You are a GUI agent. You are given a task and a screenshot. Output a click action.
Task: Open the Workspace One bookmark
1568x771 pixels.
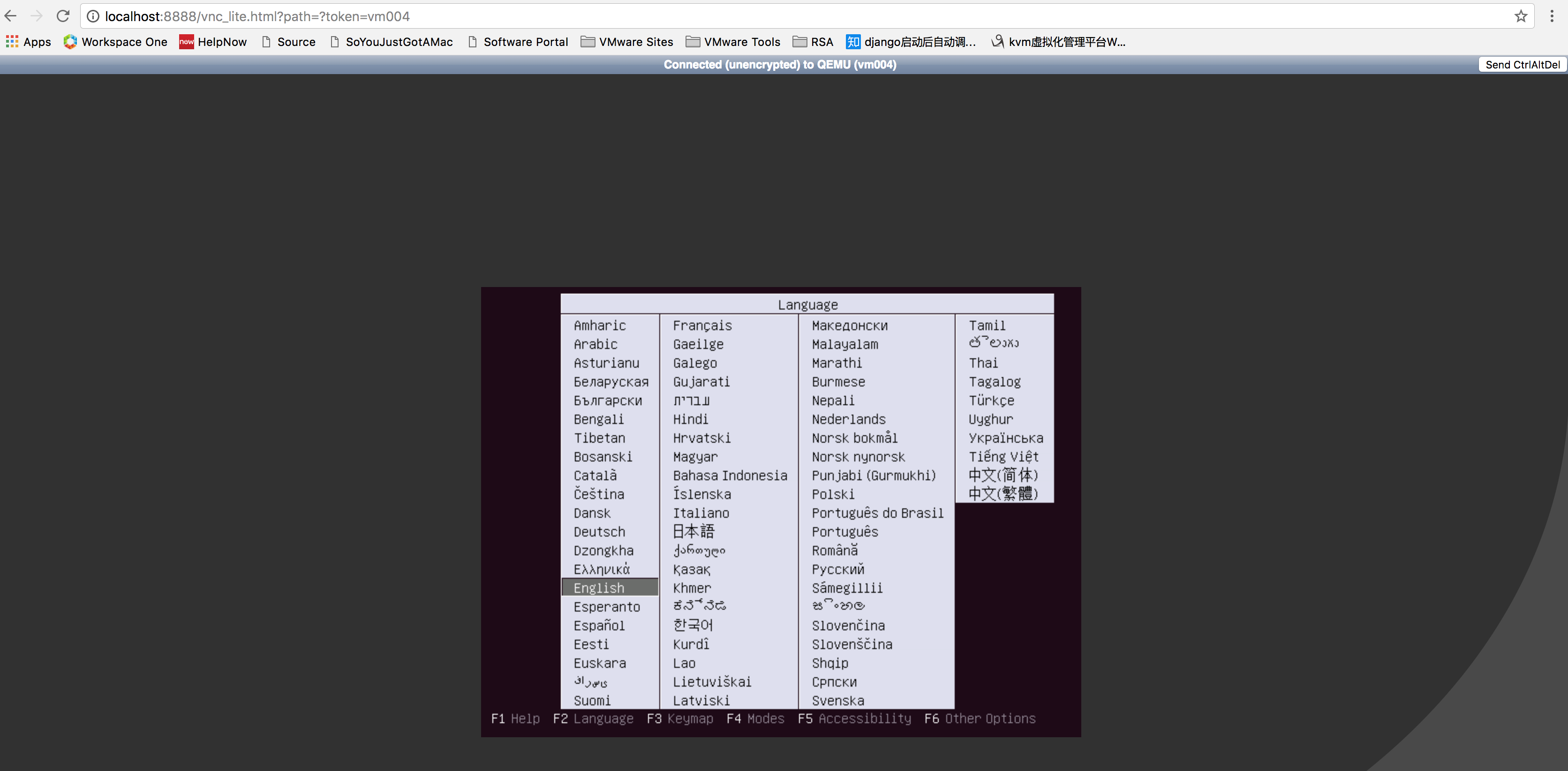(116, 42)
